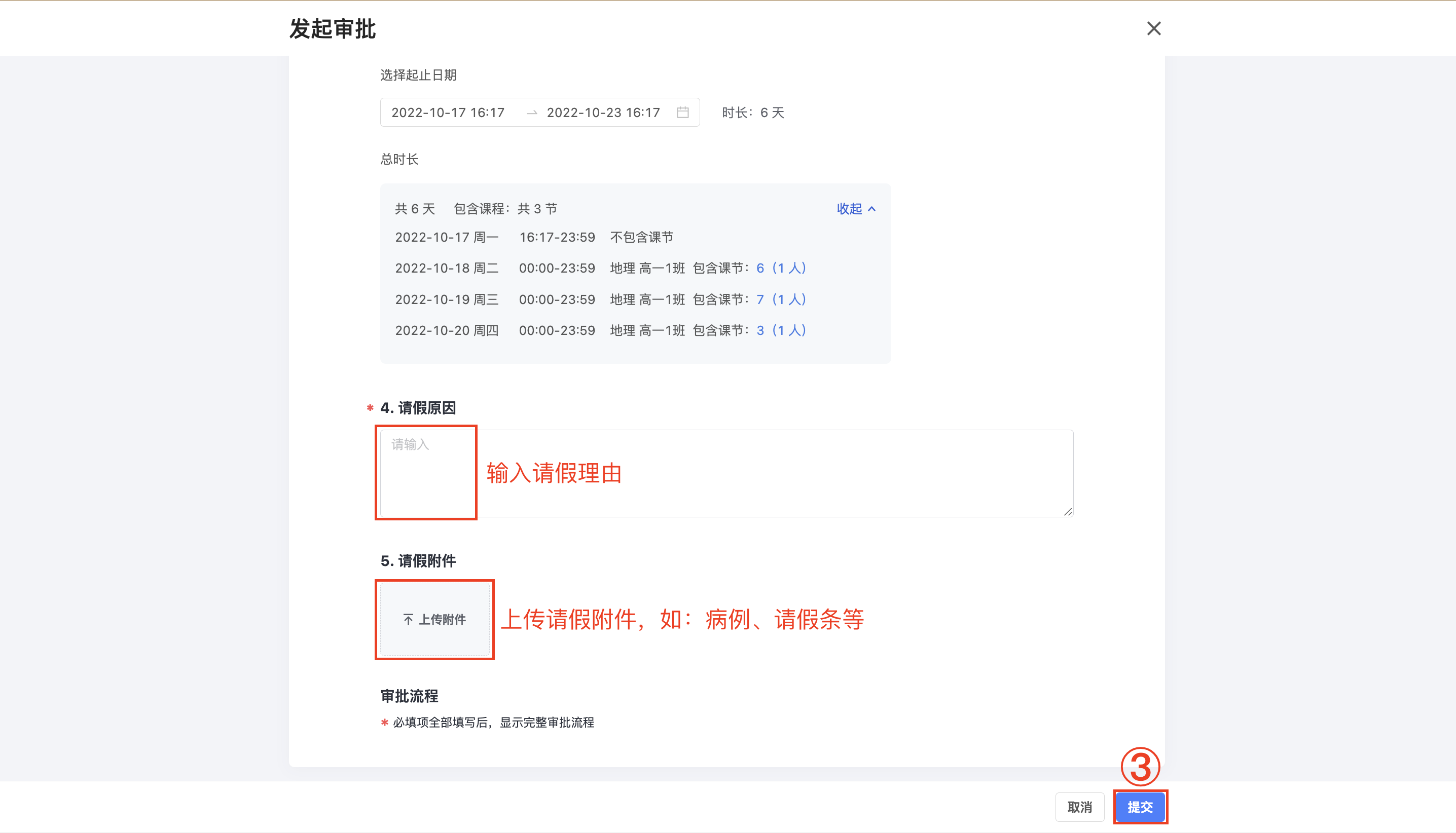The width and height of the screenshot is (1456, 833).
Task: Collapse the duration details with 收起
Action: [856, 209]
